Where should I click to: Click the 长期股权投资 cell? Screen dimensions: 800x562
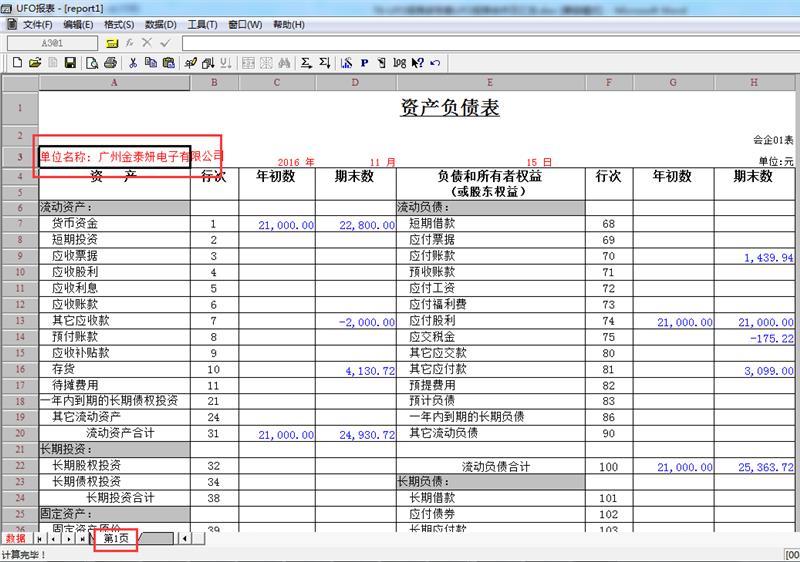tap(114, 466)
